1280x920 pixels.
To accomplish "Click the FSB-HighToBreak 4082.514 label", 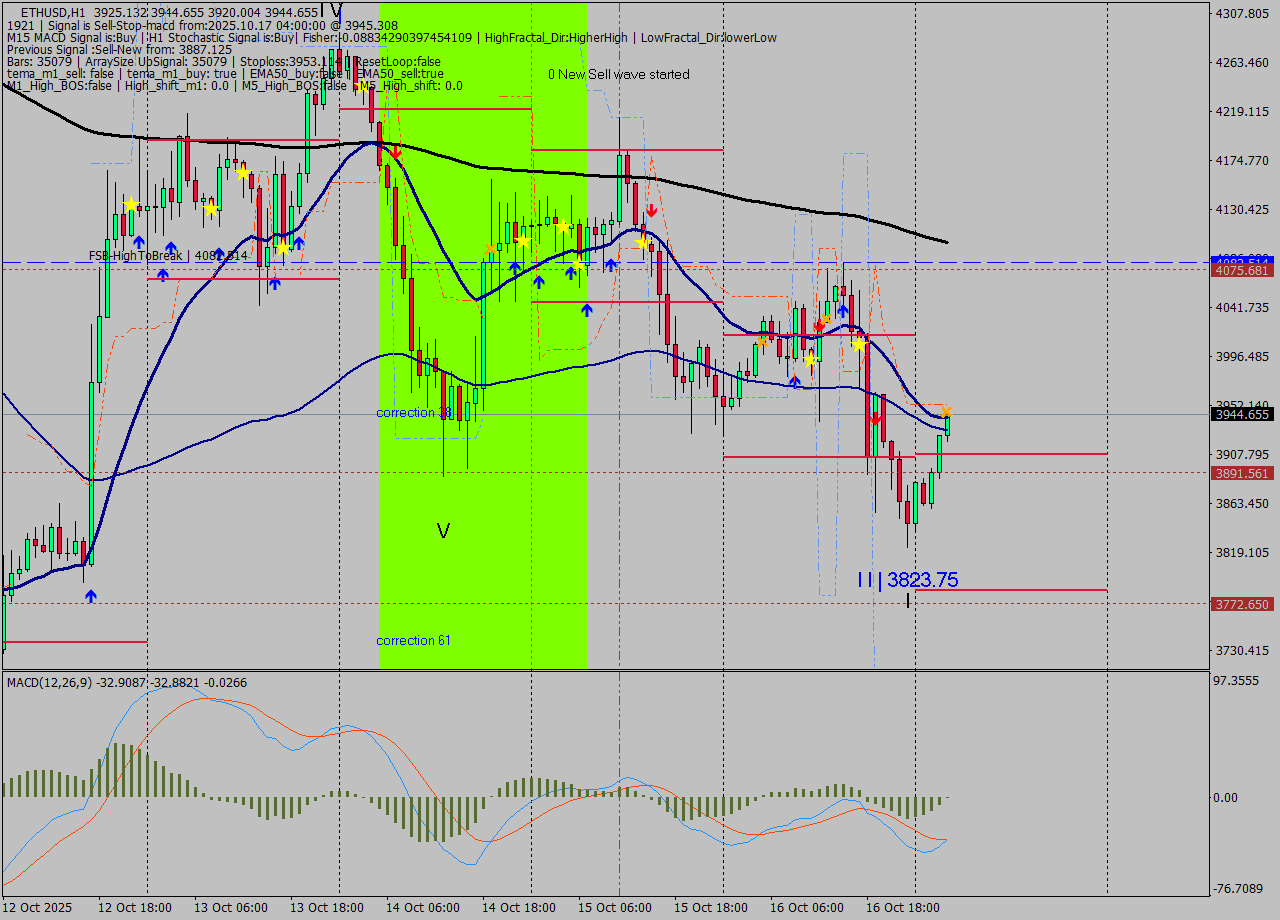I will pyautogui.click(x=167, y=256).
